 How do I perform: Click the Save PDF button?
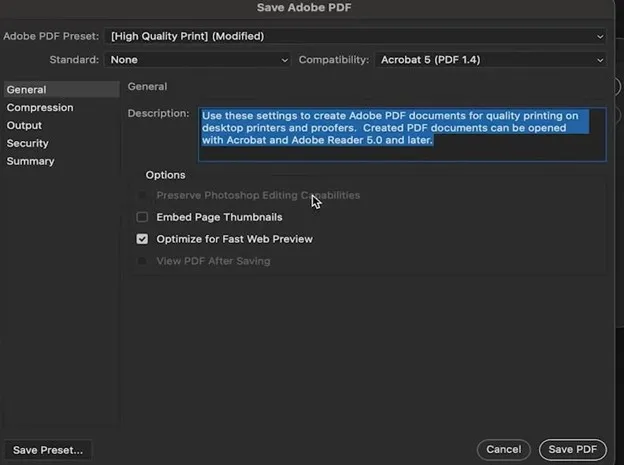click(573, 449)
